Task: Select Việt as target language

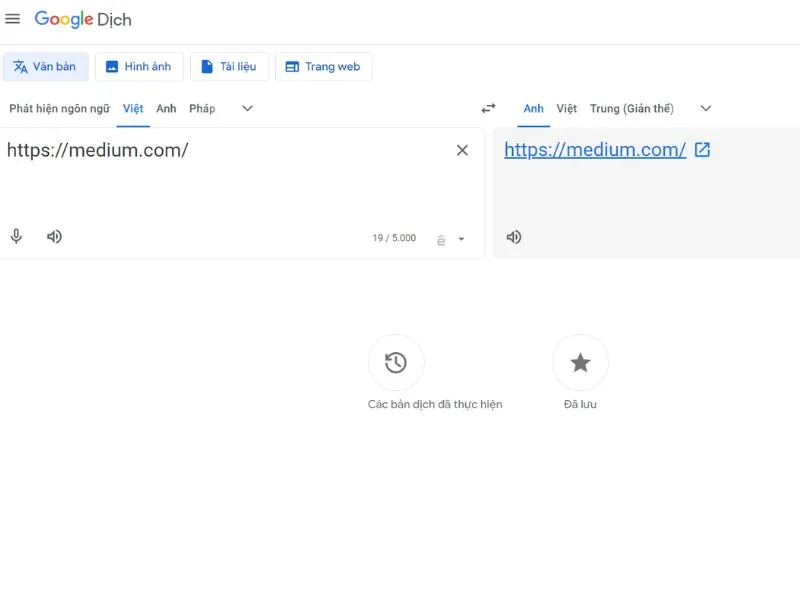Action: tap(566, 109)
